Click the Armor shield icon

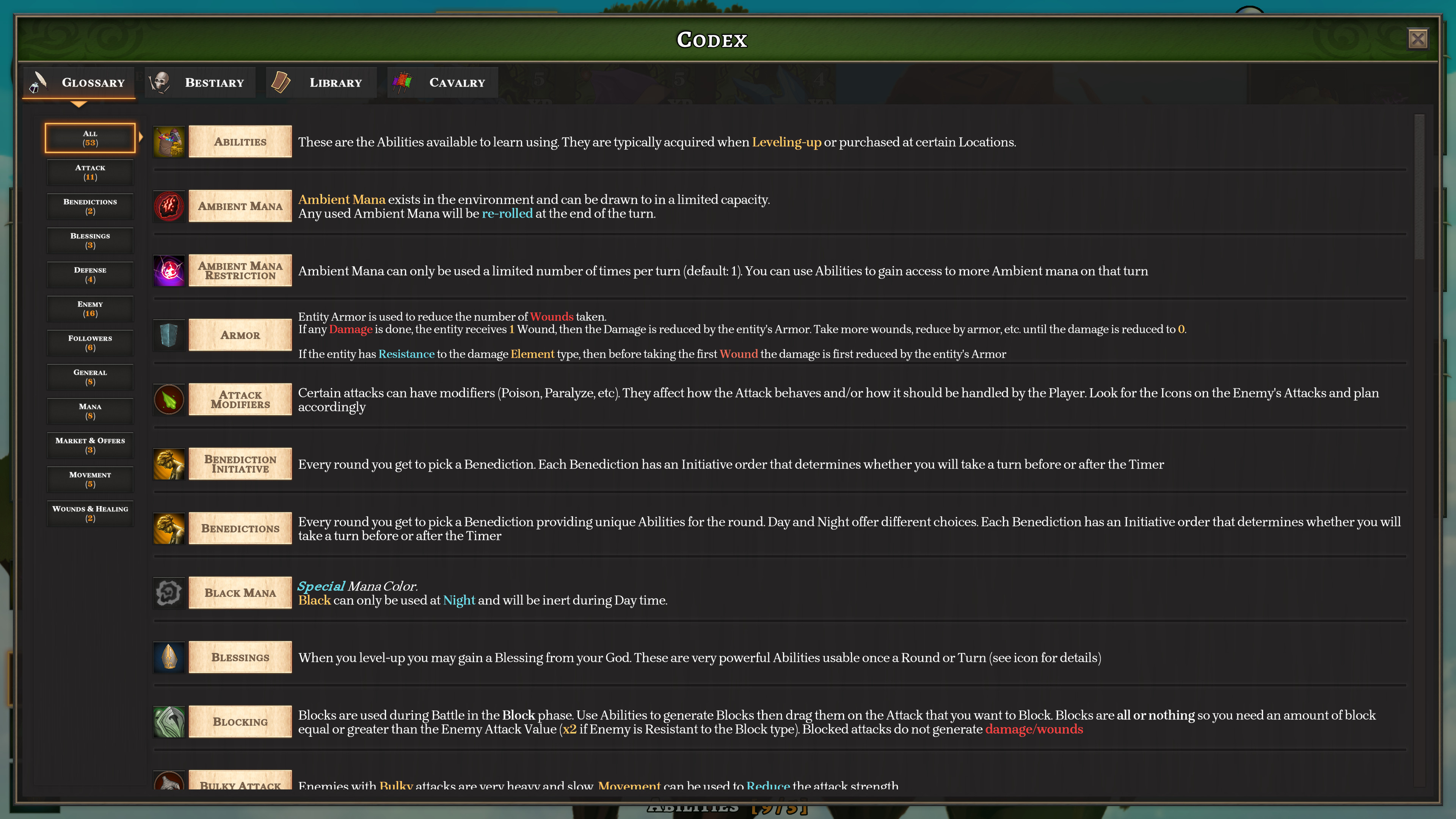[x=168, y=334]
